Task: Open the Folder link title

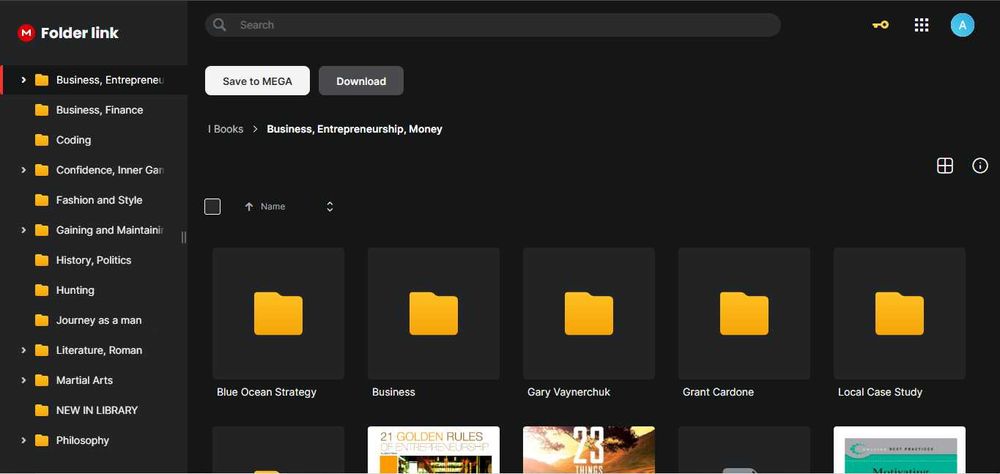Action: pos(80,33)
